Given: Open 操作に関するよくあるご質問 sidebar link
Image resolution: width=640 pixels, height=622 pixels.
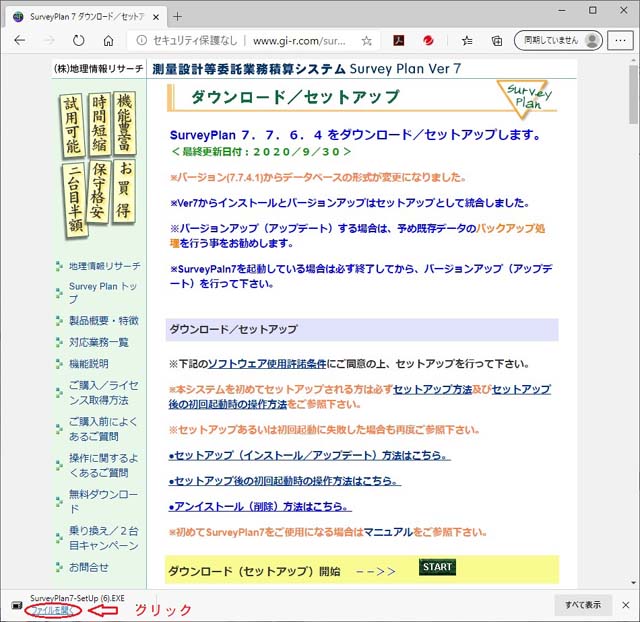Looking at the screenshot, I should [x=103, y=465].
